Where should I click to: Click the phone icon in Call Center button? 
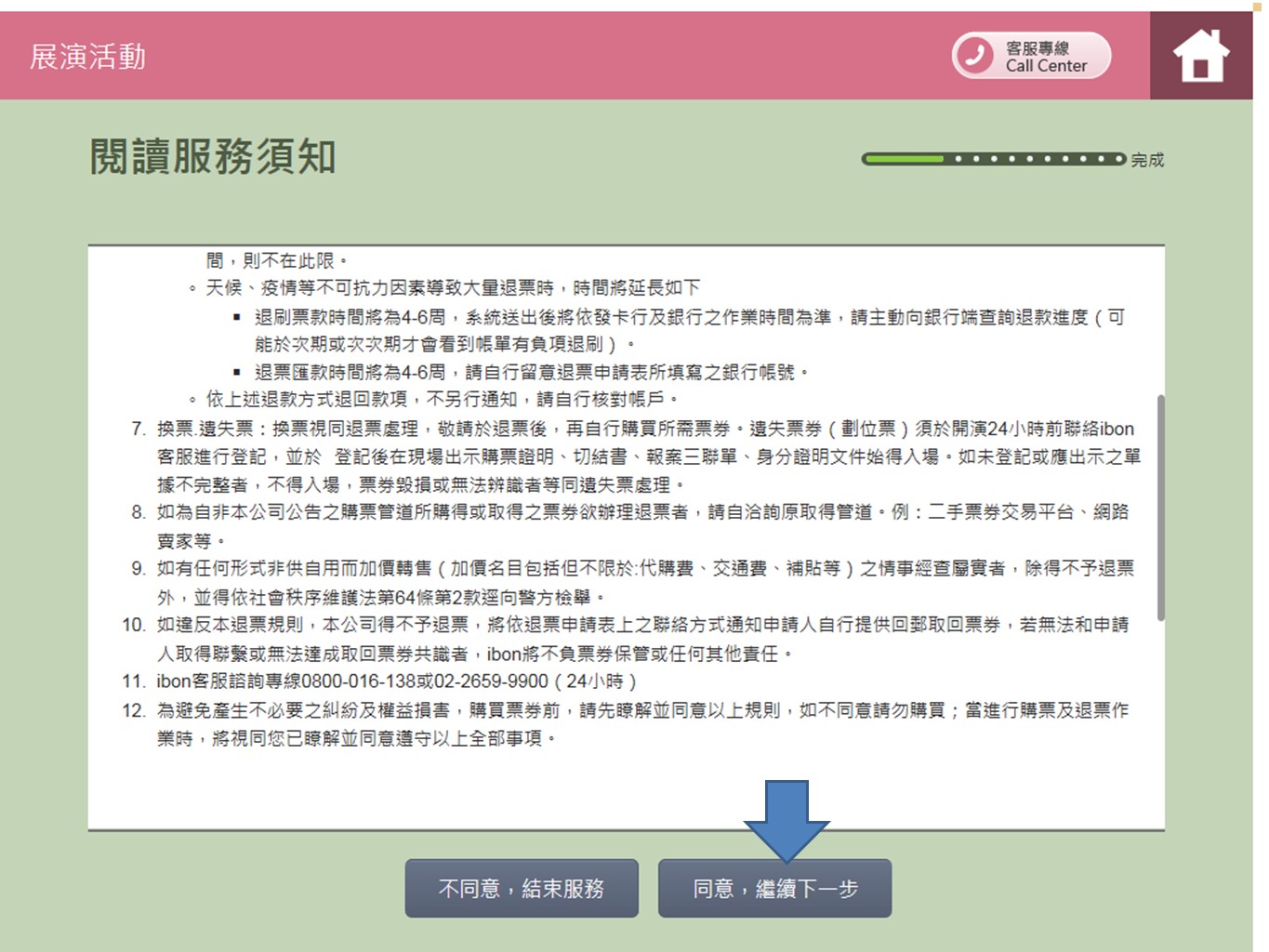(975, 56)
